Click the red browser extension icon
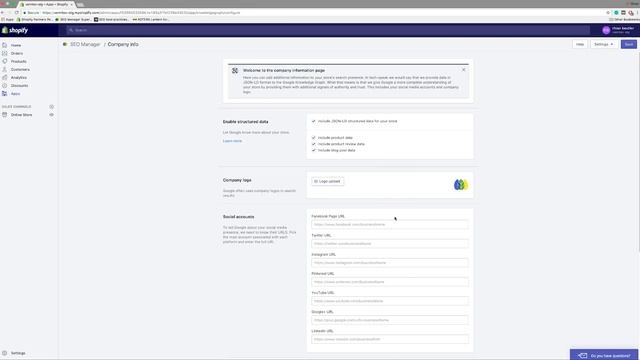The image size is (640, 360). (631, 13)
